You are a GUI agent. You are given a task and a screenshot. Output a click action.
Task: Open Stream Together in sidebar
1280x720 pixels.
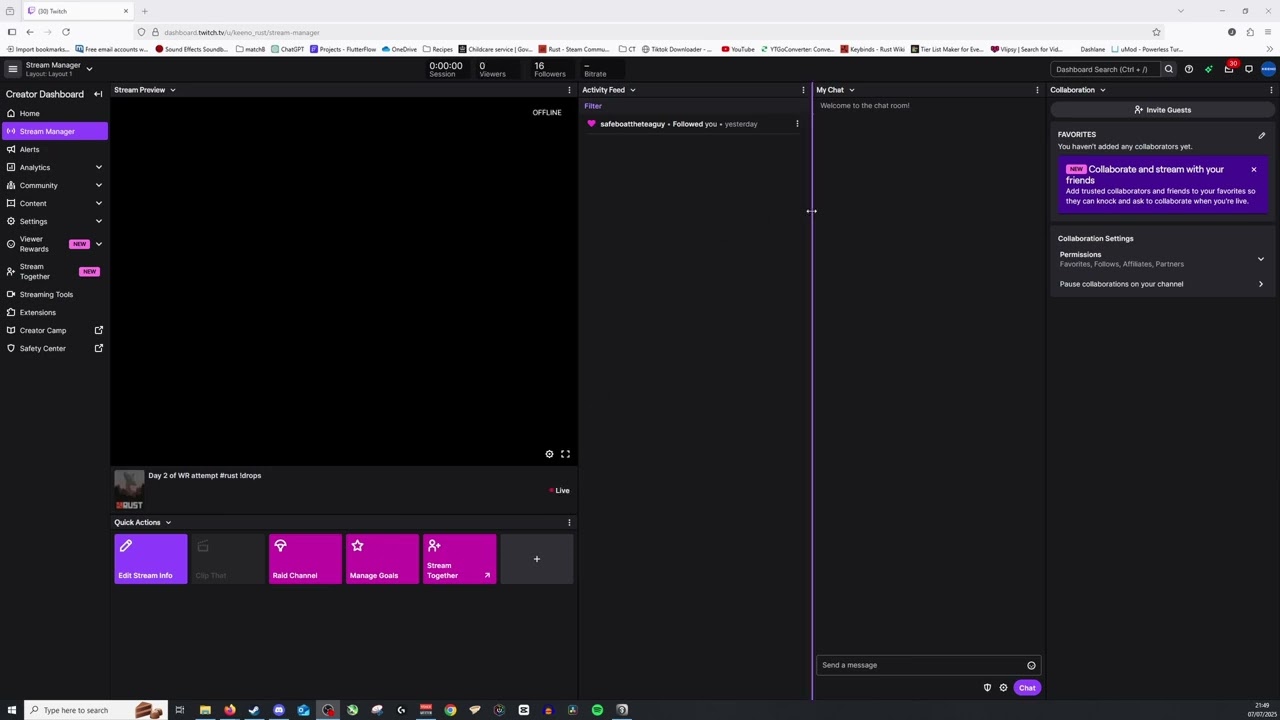(x=55, y=271)
